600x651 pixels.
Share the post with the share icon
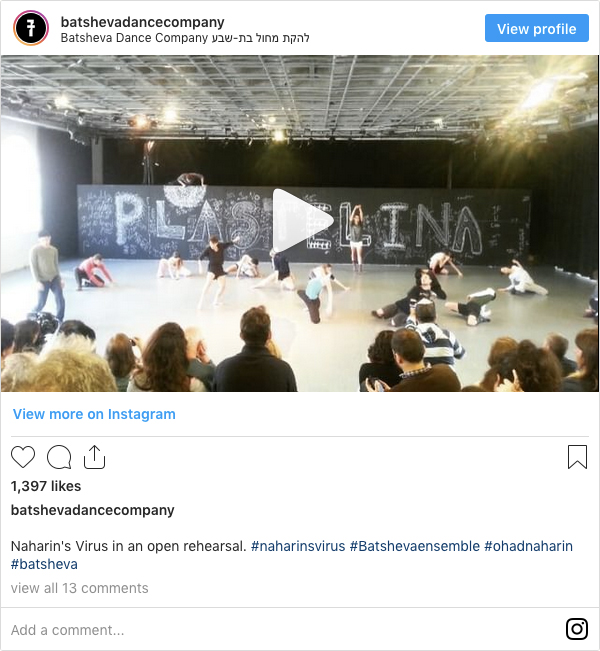[x=94, y=457]
